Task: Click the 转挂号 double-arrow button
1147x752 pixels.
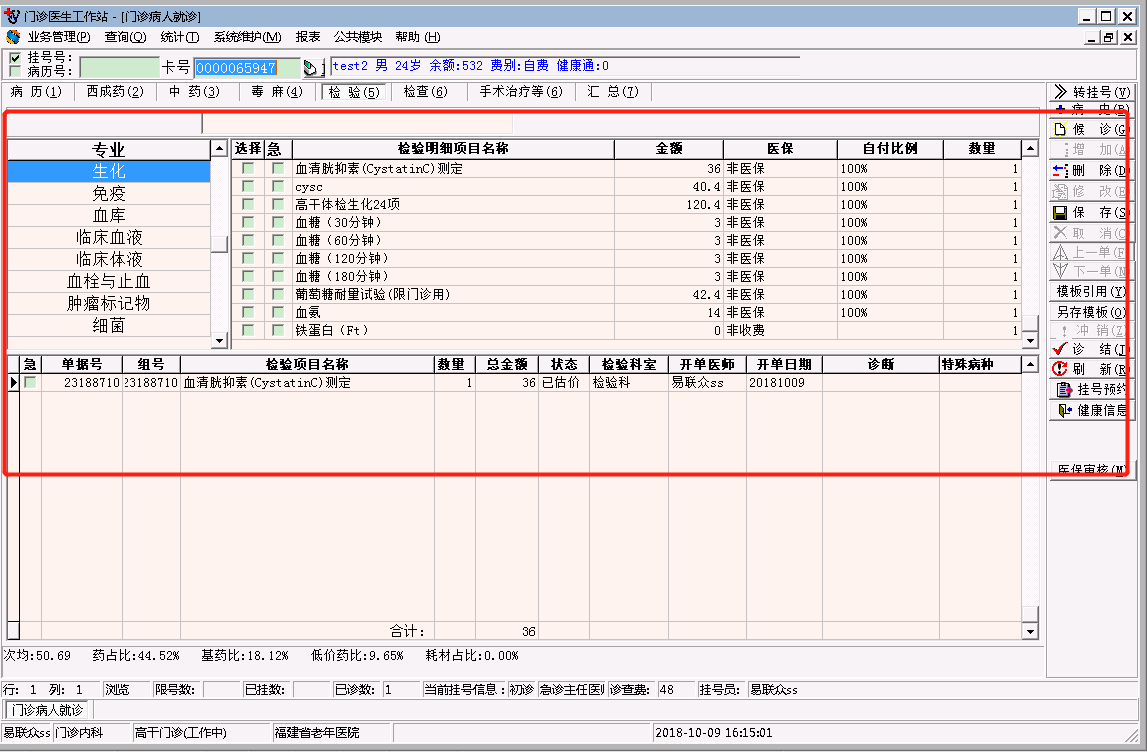Action: [x=1091, y=91]
